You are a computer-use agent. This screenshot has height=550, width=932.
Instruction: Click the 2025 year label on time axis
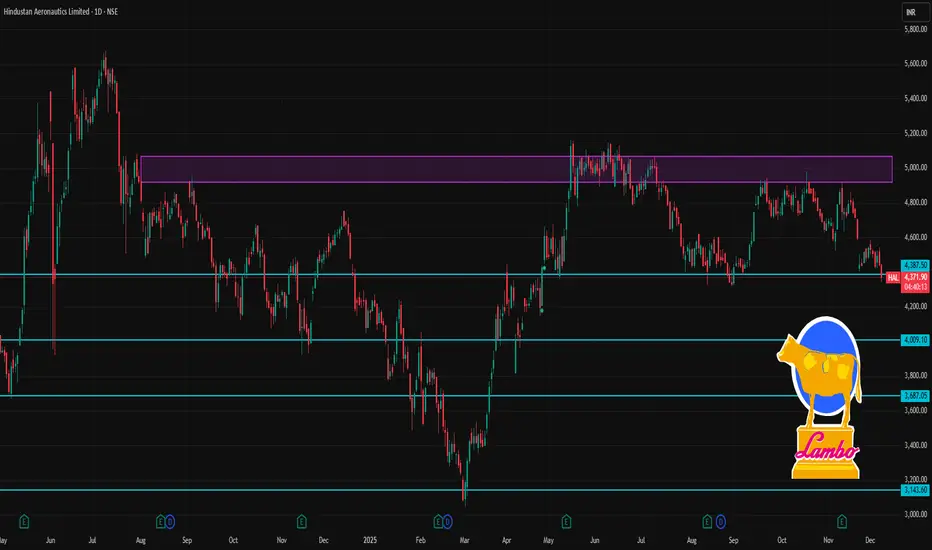tap(370, 540)
